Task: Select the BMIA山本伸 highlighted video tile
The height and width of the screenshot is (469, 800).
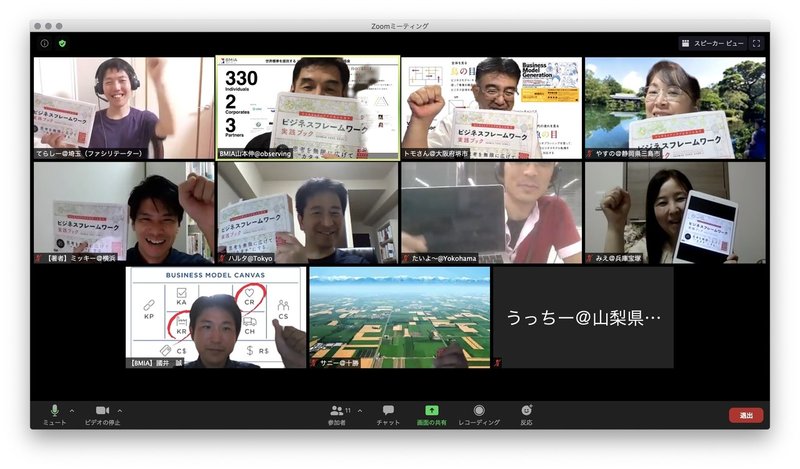Action: coord(308,108)
